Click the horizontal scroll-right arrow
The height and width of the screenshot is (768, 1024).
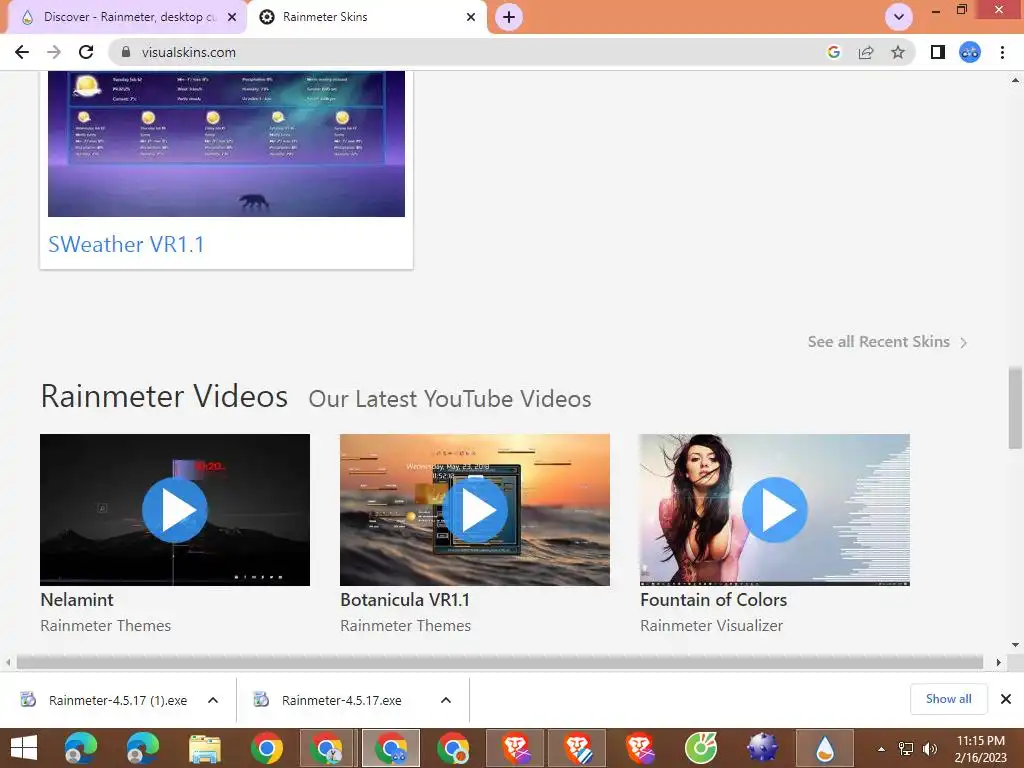click(998, 662)
